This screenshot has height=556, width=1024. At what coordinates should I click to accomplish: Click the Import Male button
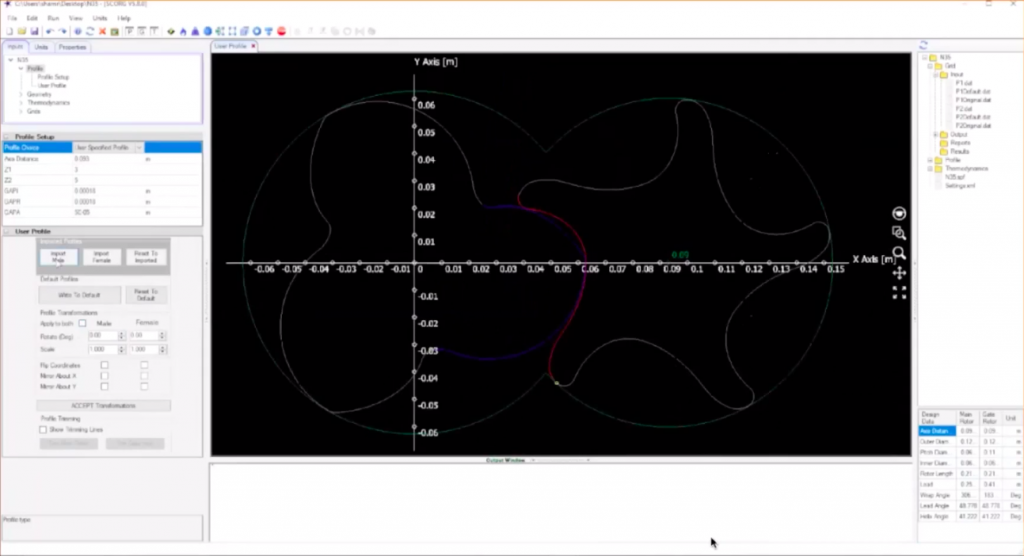(x=58, y=257)
